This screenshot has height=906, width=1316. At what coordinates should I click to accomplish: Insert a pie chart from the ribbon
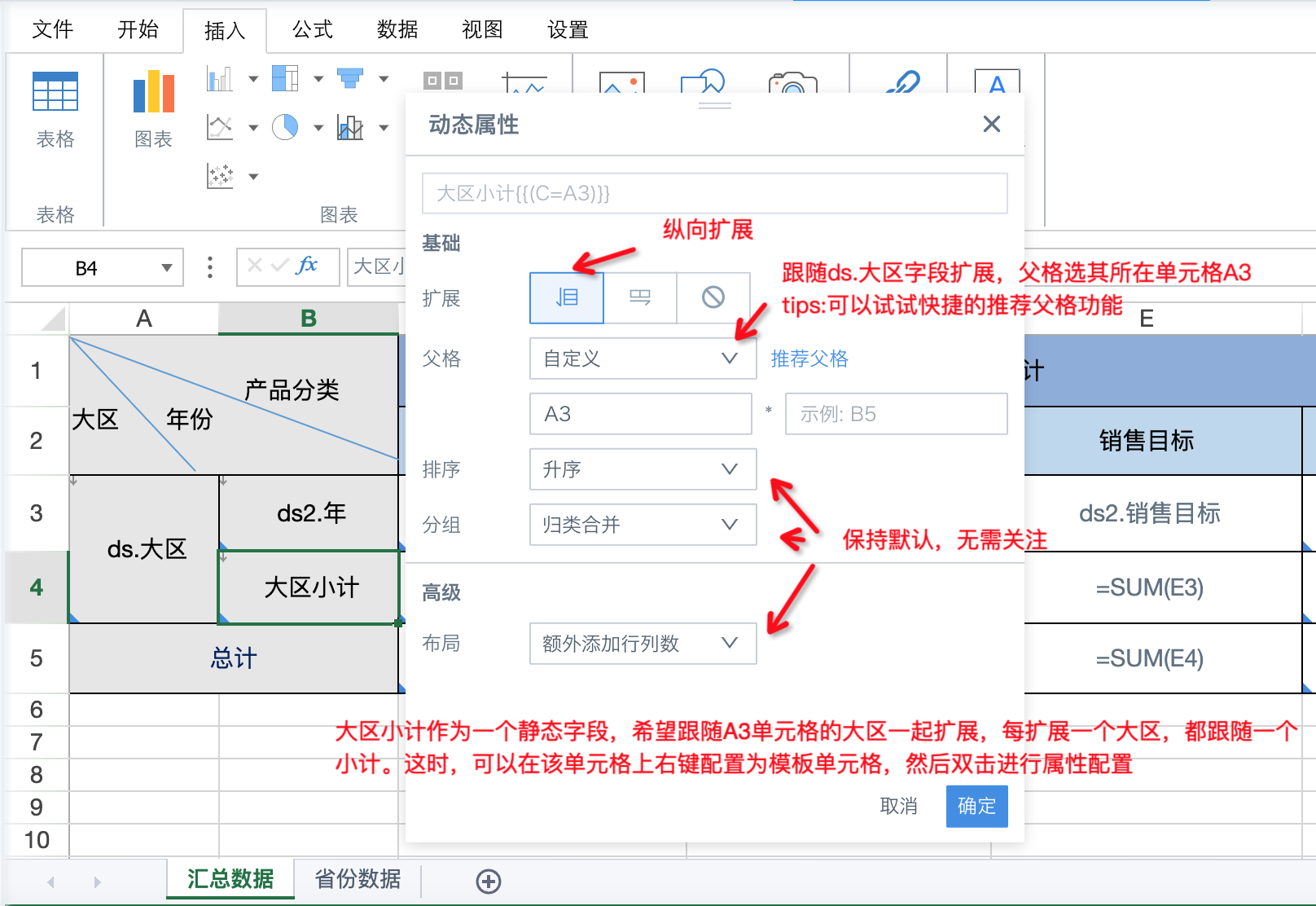tap(285, 127)
